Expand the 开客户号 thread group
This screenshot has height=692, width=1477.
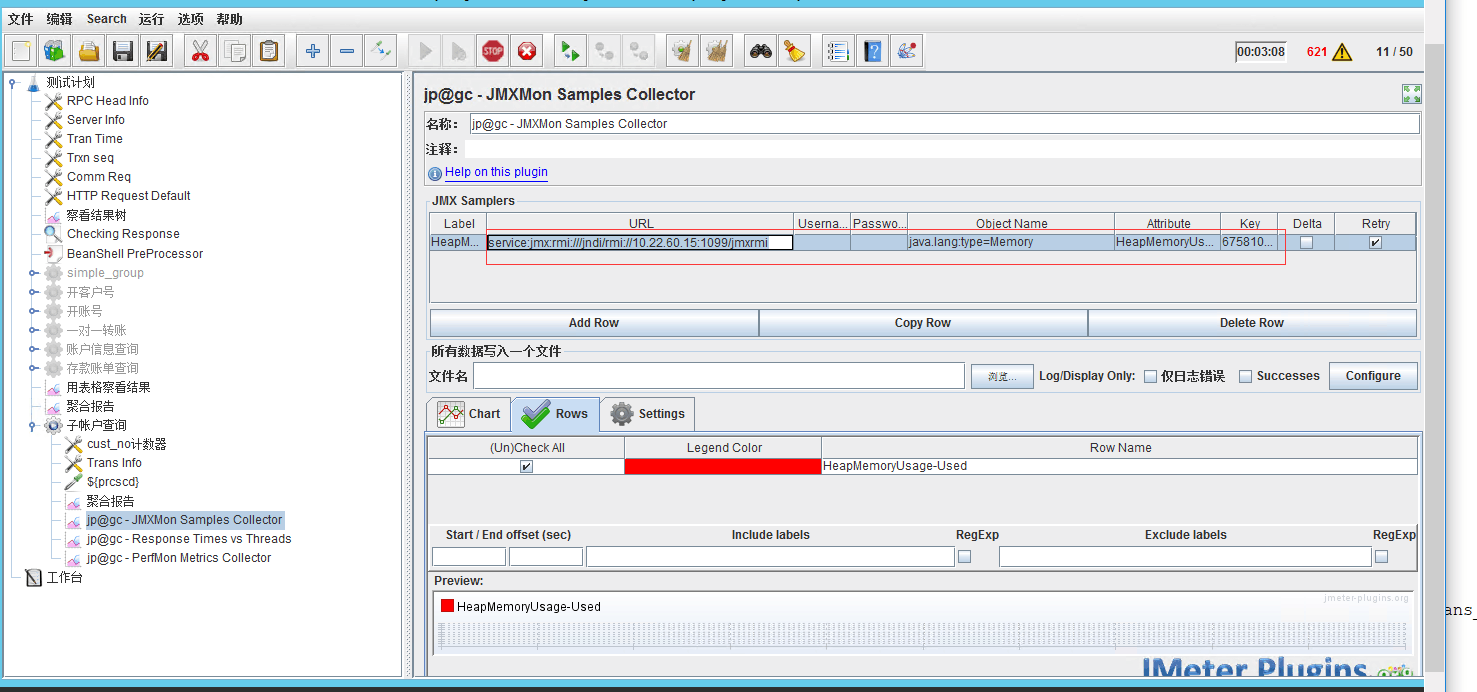33,292
